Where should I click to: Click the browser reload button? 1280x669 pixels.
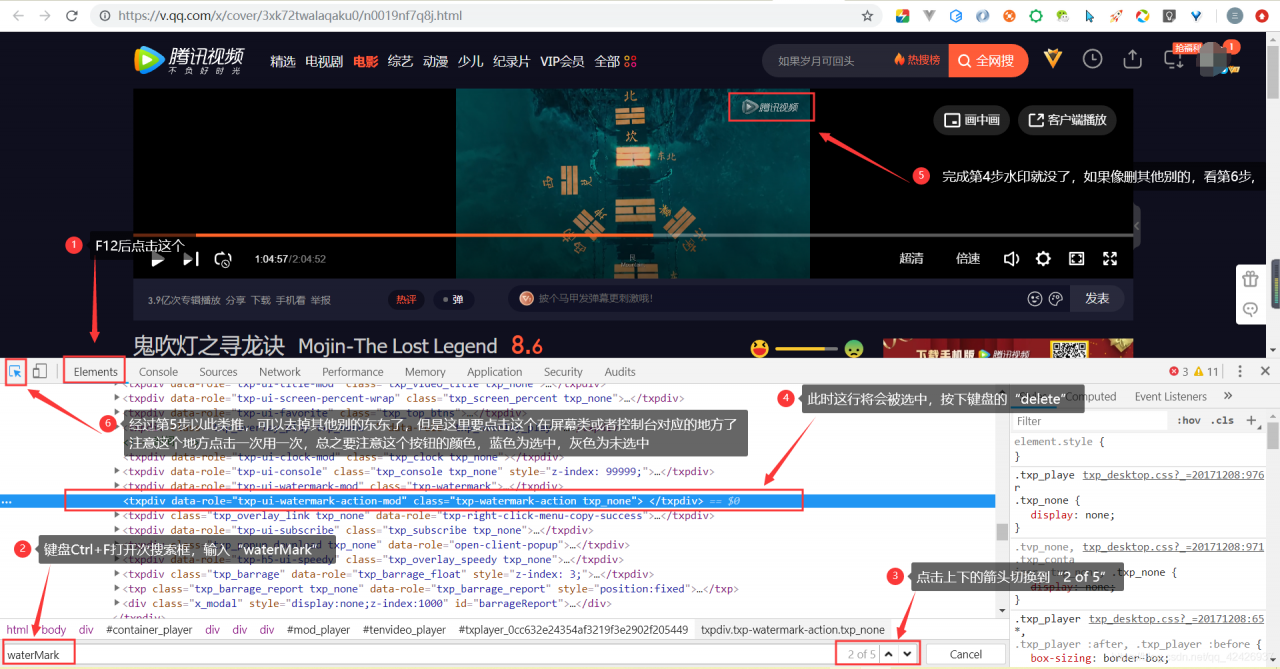tap(73, 16)
